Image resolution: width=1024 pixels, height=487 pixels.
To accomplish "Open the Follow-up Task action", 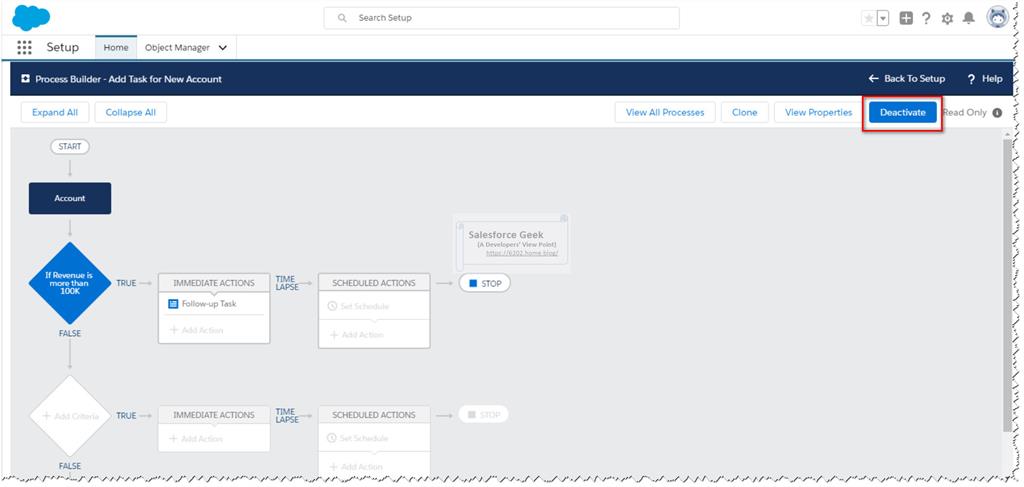I will (x=209, y=304).
